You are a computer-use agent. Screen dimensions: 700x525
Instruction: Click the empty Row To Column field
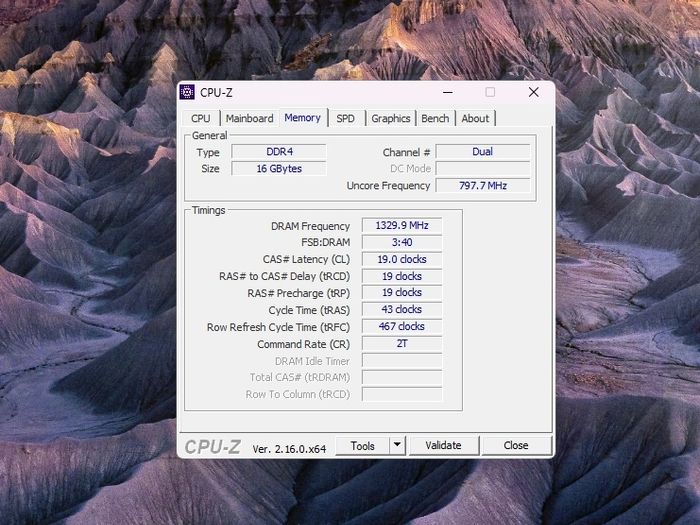[402, 394]
